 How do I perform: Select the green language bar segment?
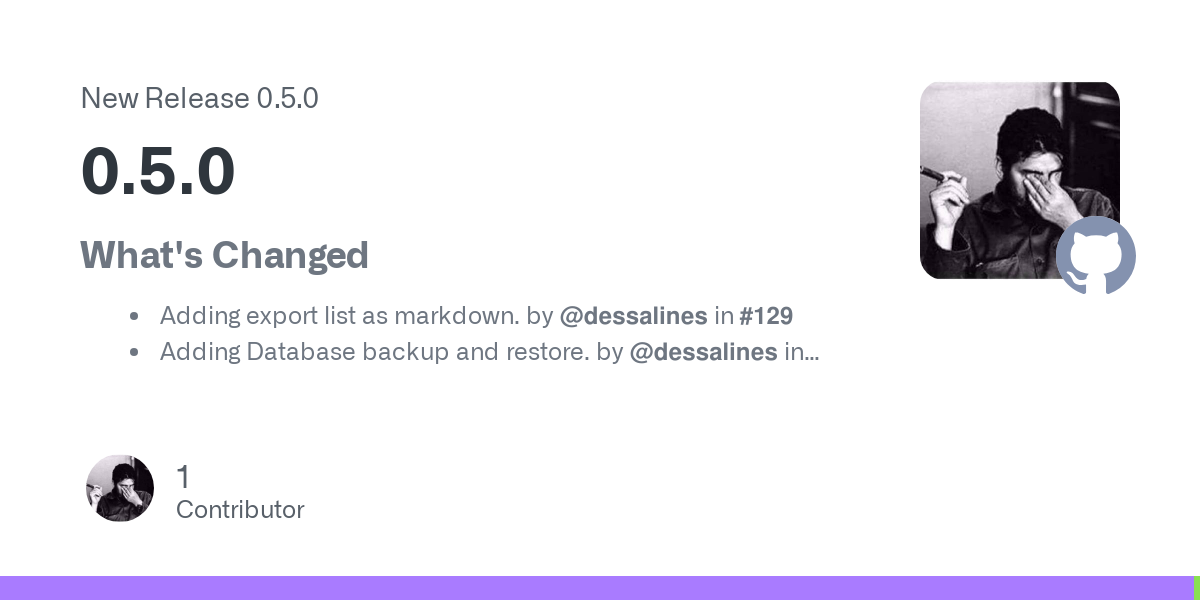tap(1196, 588)
